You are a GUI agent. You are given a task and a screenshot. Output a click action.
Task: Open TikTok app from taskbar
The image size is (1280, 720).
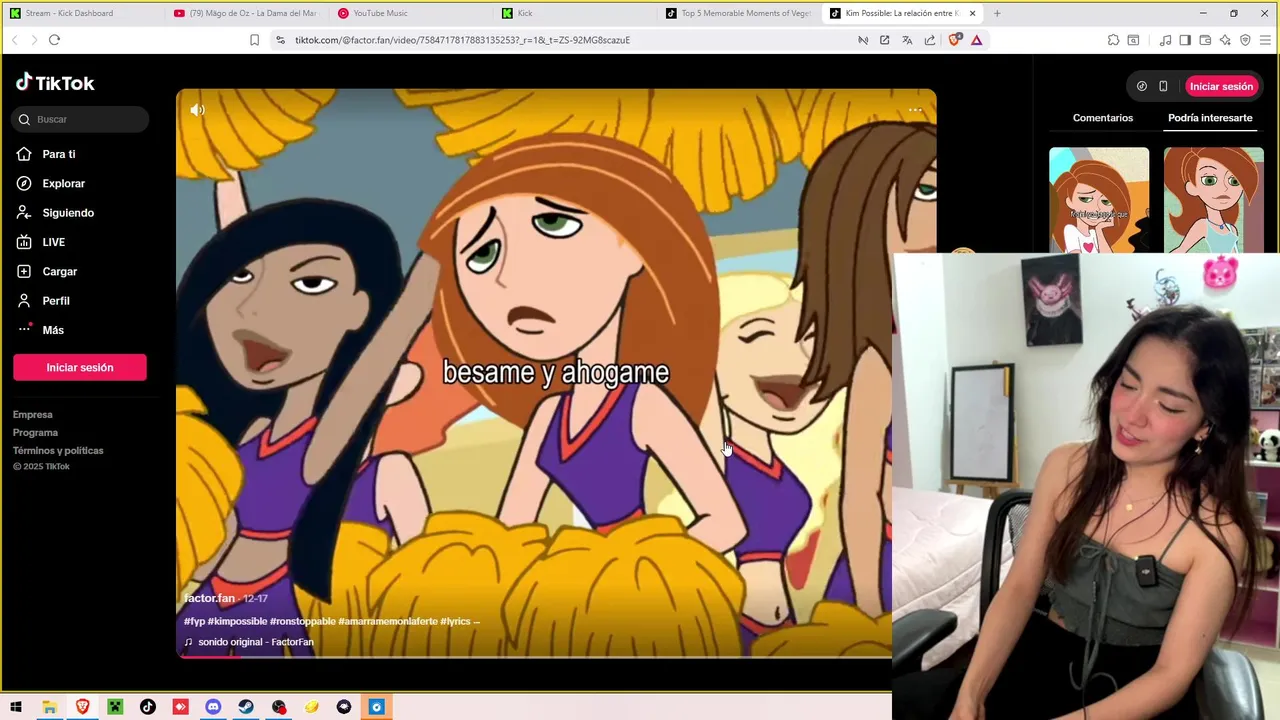148,707
